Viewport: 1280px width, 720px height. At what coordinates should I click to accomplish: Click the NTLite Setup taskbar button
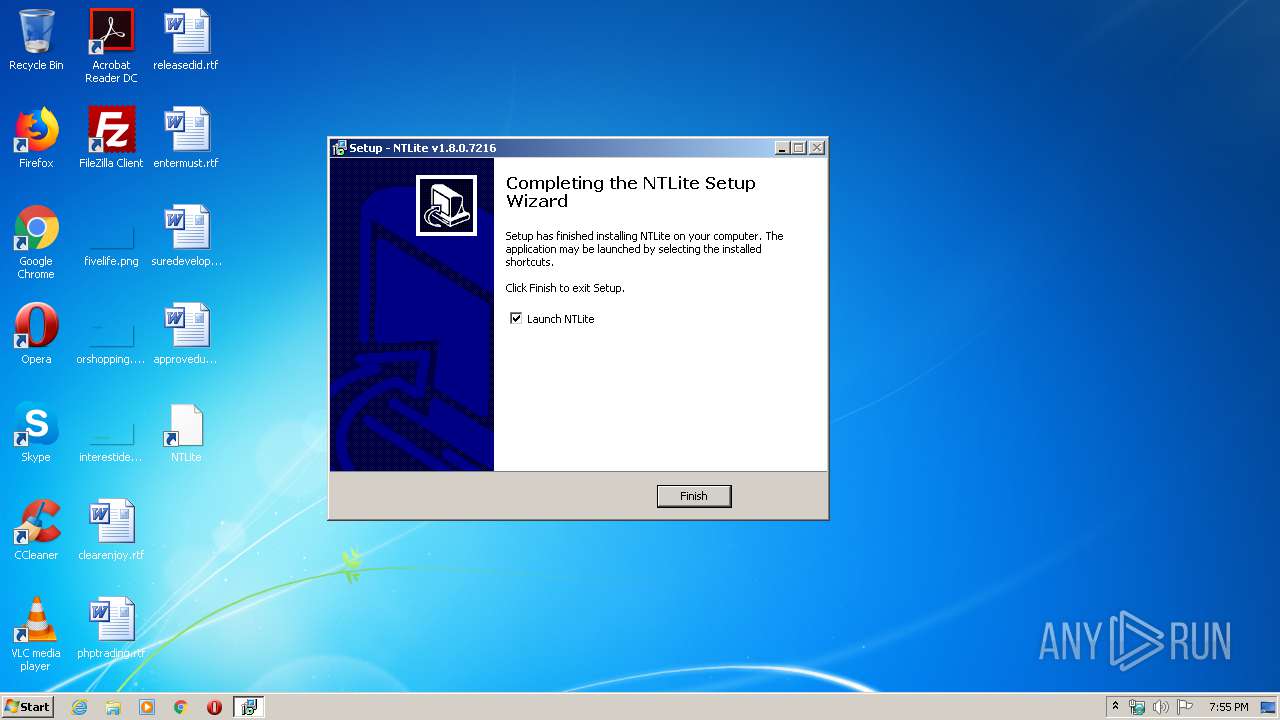pyautogui.click(x=248, y=707)
